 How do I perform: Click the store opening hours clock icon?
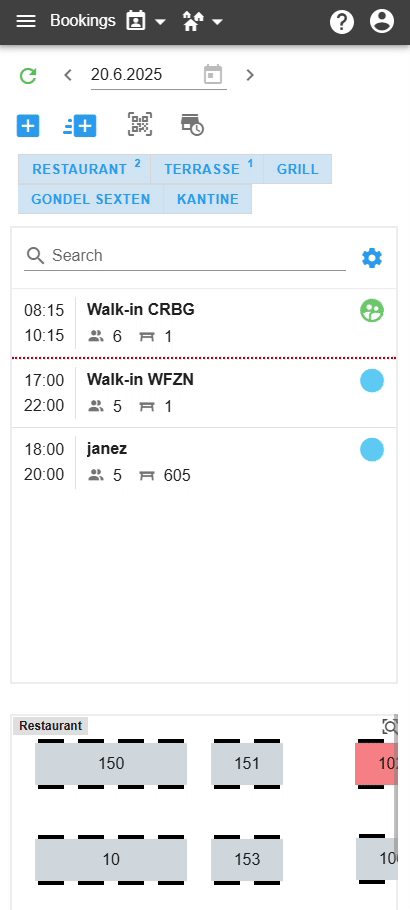[x=192, y=125]
